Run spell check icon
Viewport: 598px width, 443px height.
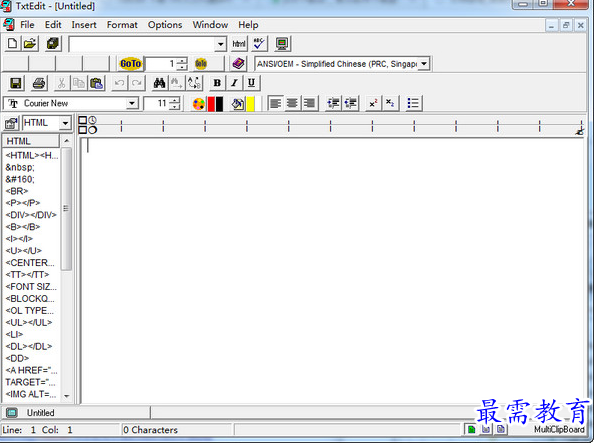(x=259, y=43)
